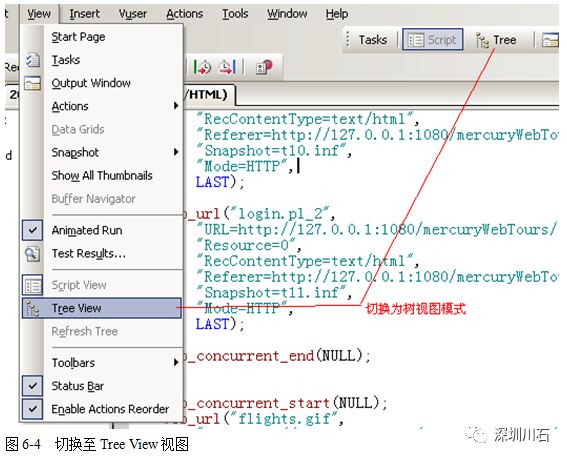The height and width of the screenshot is (459, 567).
Task: Click the breakpoint toolbar icon with red dot
Action: tap(264, 67)
